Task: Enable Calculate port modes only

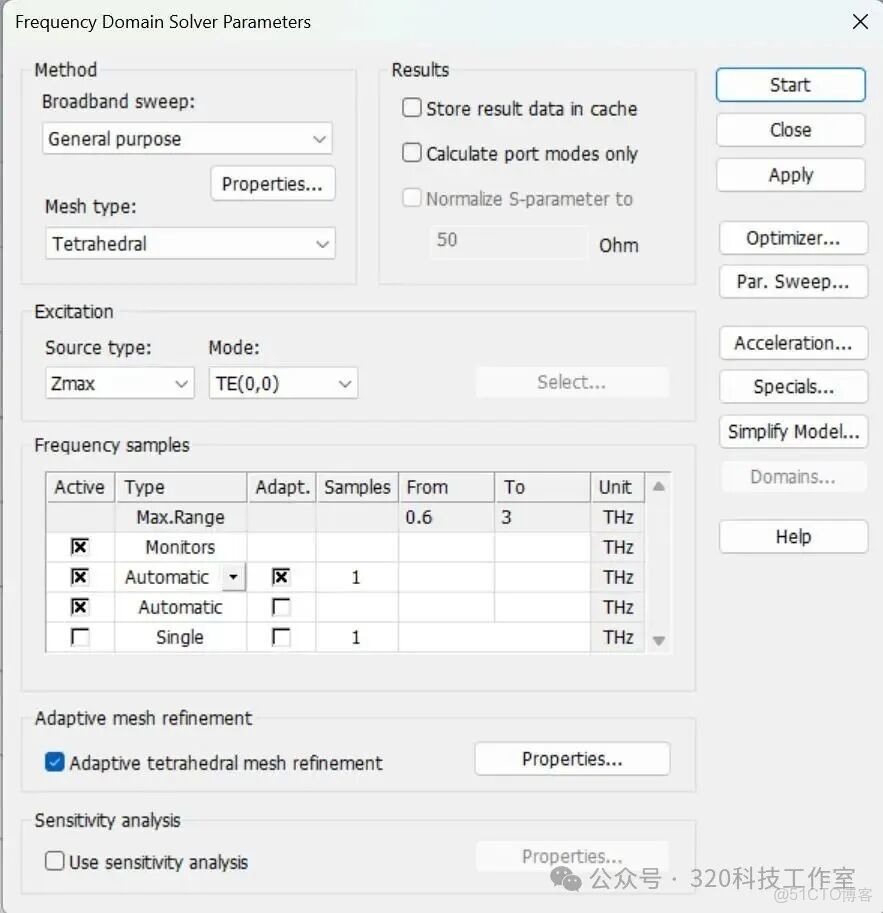Action: [411, 153]
